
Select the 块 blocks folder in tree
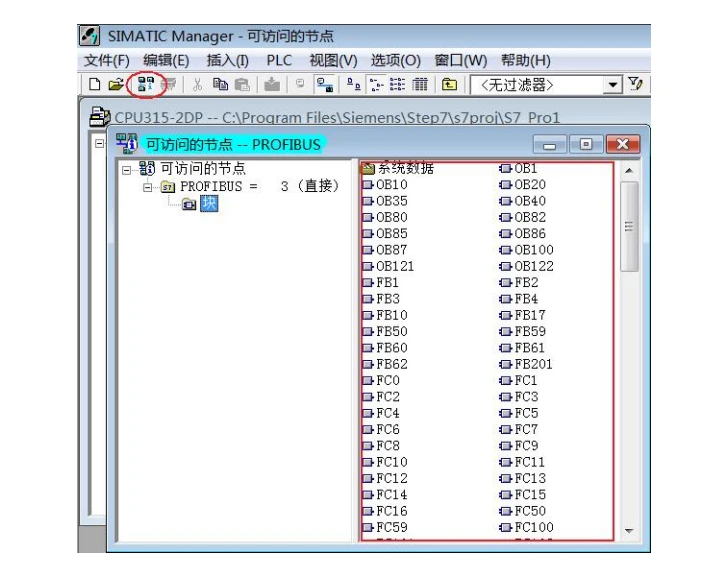209,203
